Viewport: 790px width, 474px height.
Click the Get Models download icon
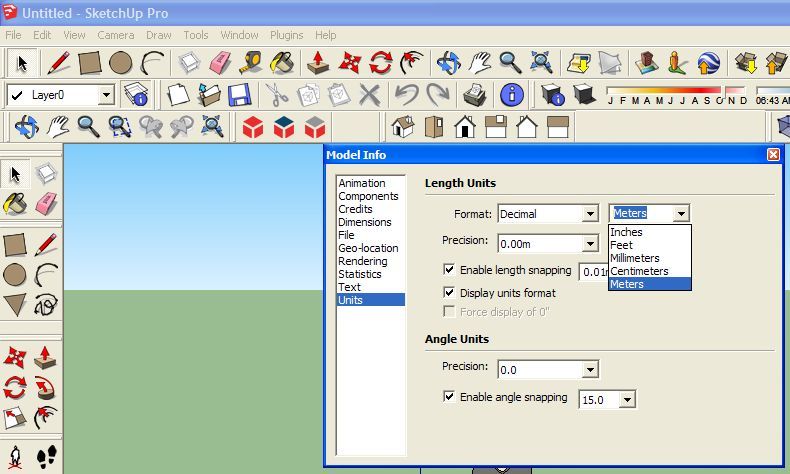pos(746,63)
